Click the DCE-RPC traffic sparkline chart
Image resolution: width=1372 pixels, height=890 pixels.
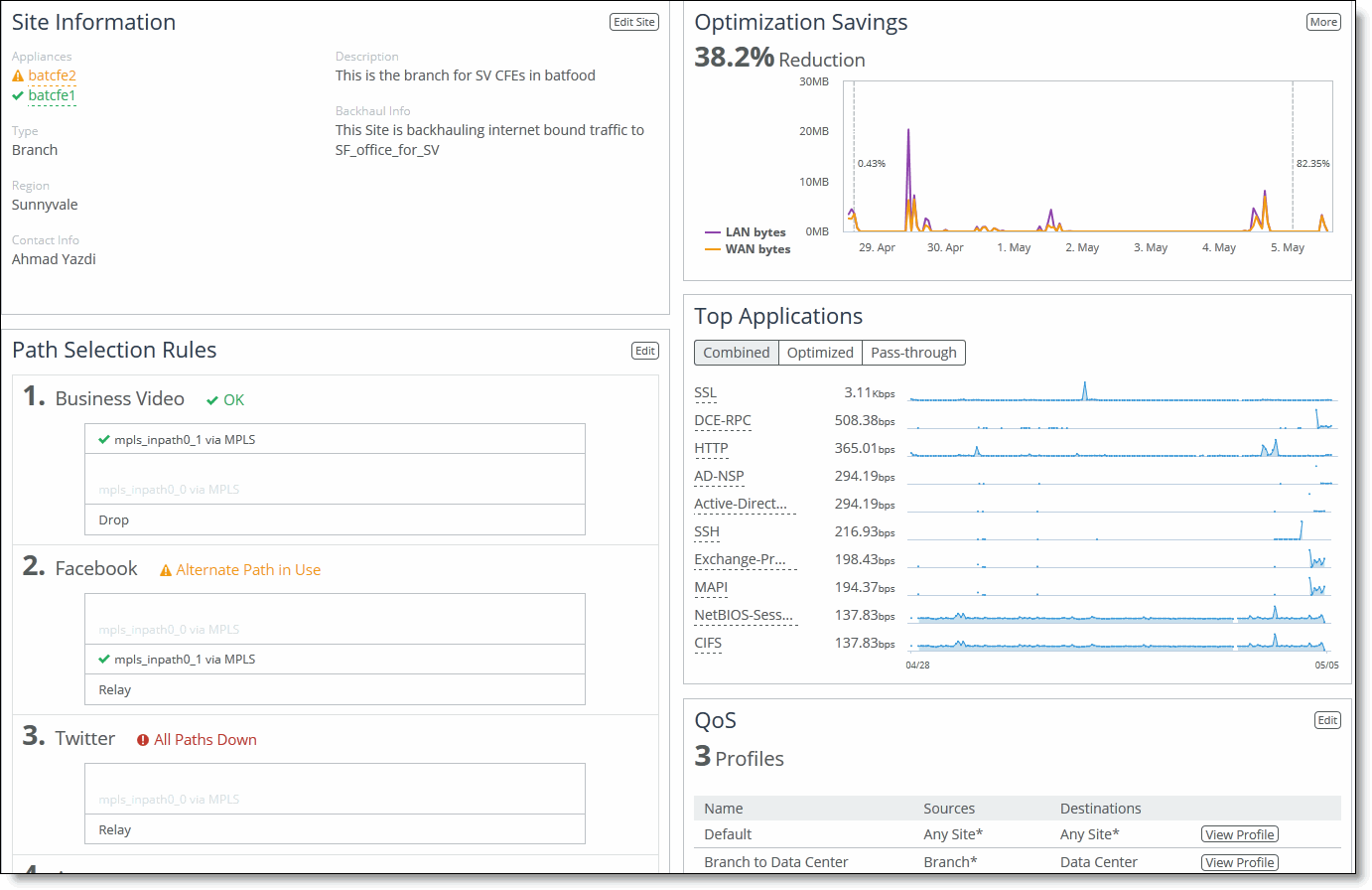(x=1122, y=421)
